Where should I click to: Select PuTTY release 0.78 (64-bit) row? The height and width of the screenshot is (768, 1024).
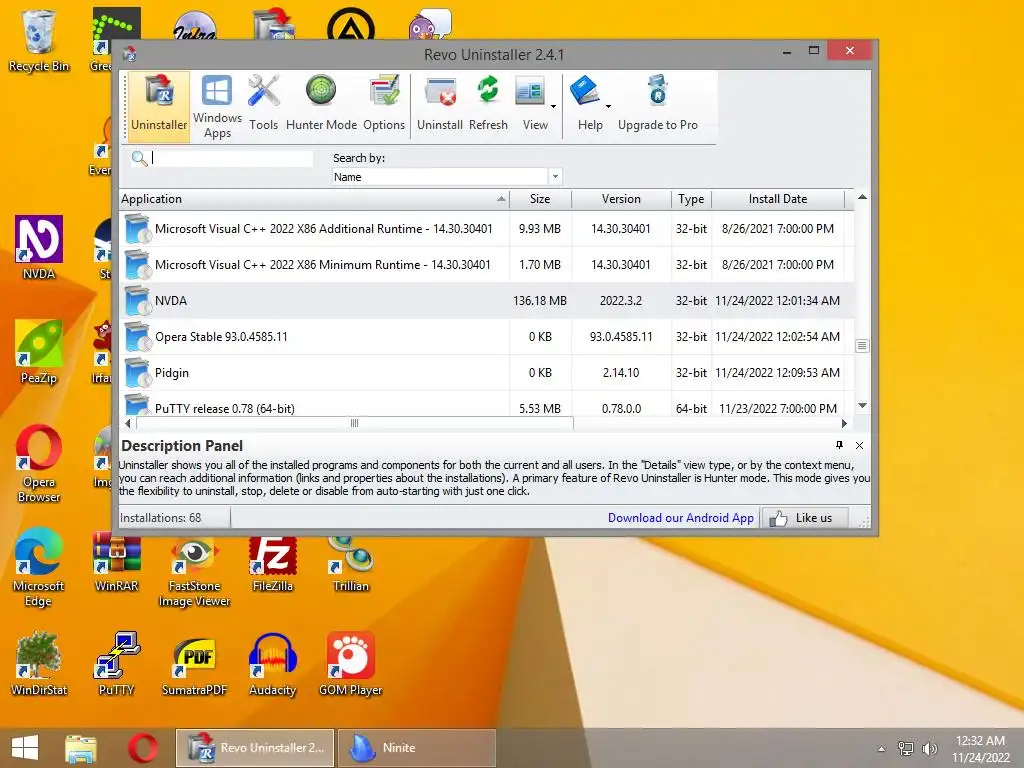(x=487, y=404)
